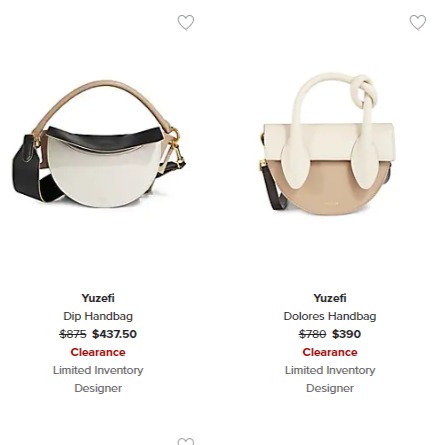
Task: Open the Dolores Handbag product title
Action: pyautogui.click(x=330, y=316)
